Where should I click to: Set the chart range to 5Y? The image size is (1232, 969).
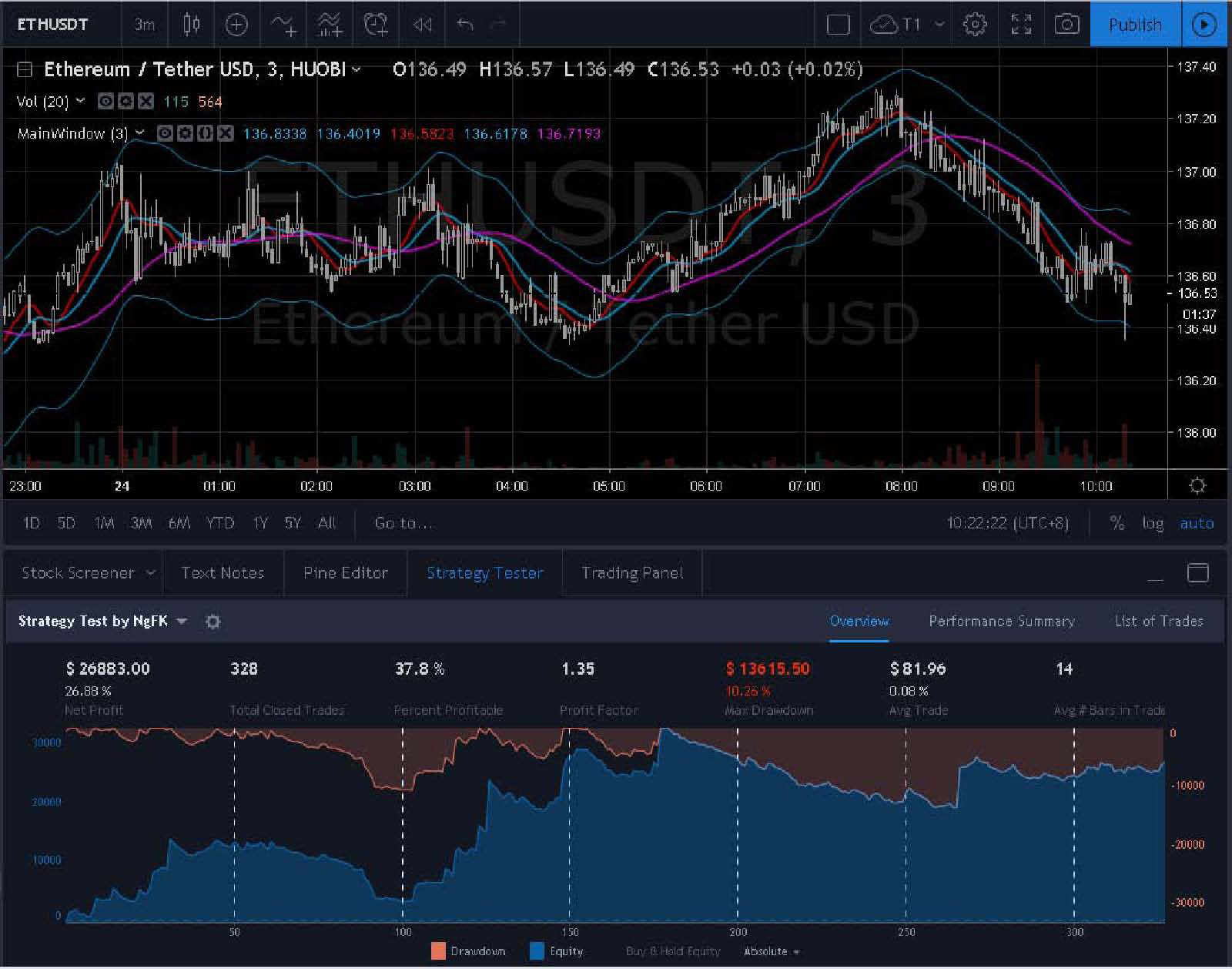click(293, 523)
